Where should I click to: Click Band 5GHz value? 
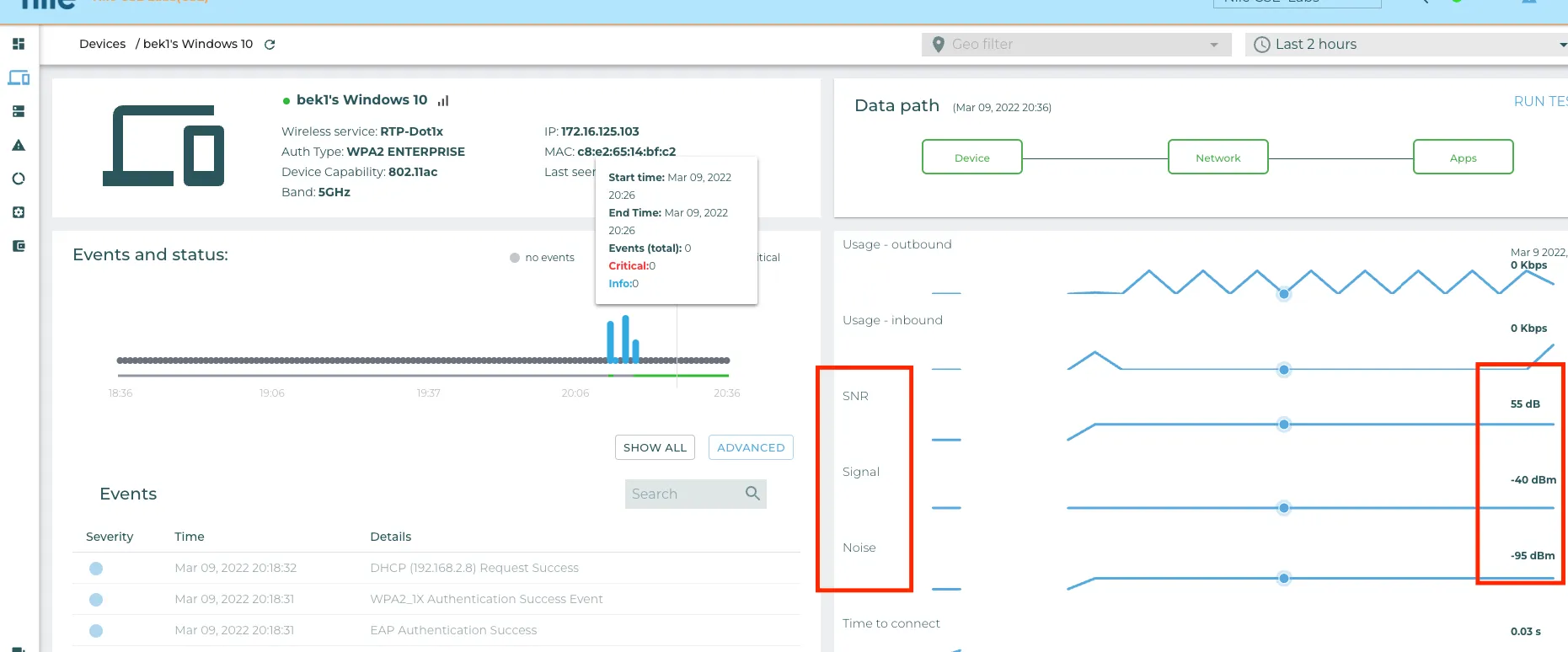334,192
